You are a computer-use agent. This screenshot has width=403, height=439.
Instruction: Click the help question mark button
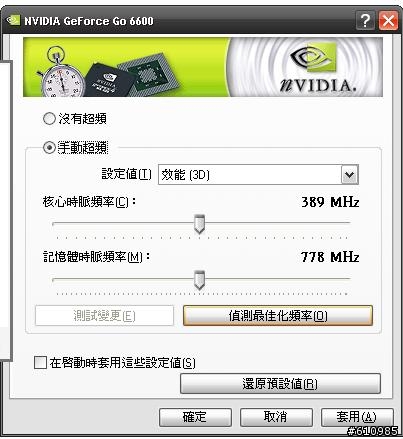pos(365,21)
